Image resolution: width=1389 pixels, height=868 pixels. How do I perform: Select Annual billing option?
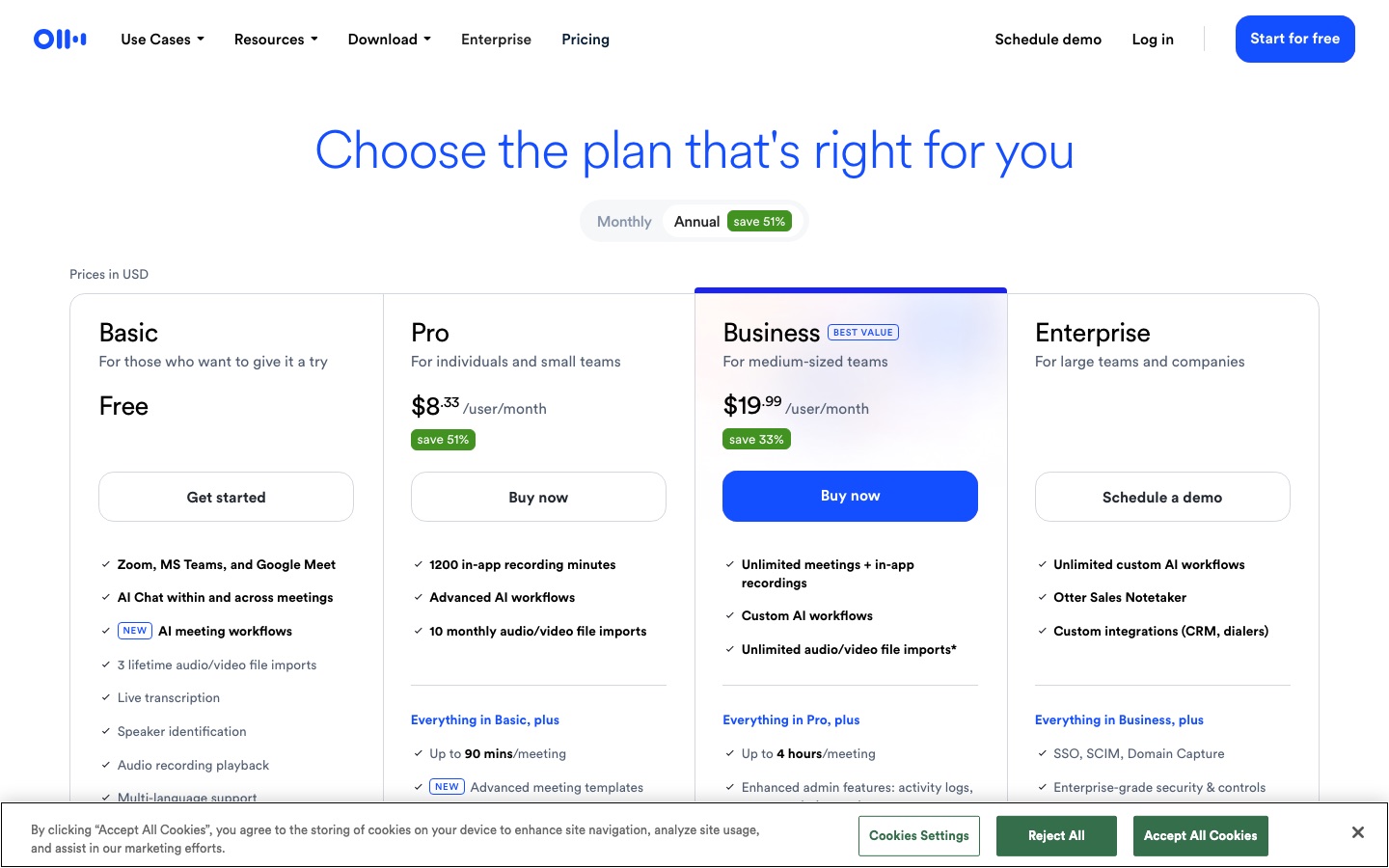point(696,222)
